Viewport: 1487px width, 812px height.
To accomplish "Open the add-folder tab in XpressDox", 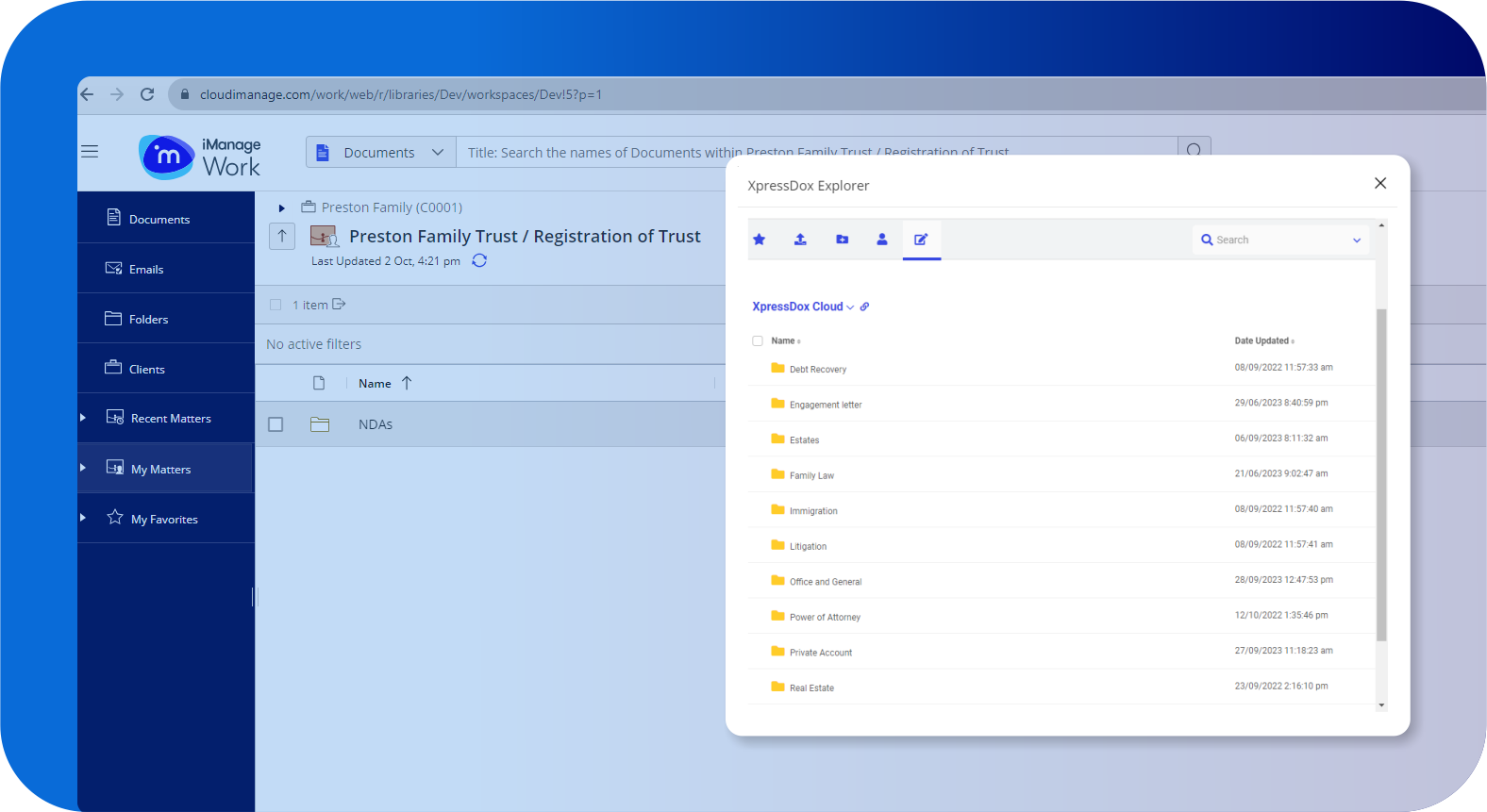I will [843, 240].
